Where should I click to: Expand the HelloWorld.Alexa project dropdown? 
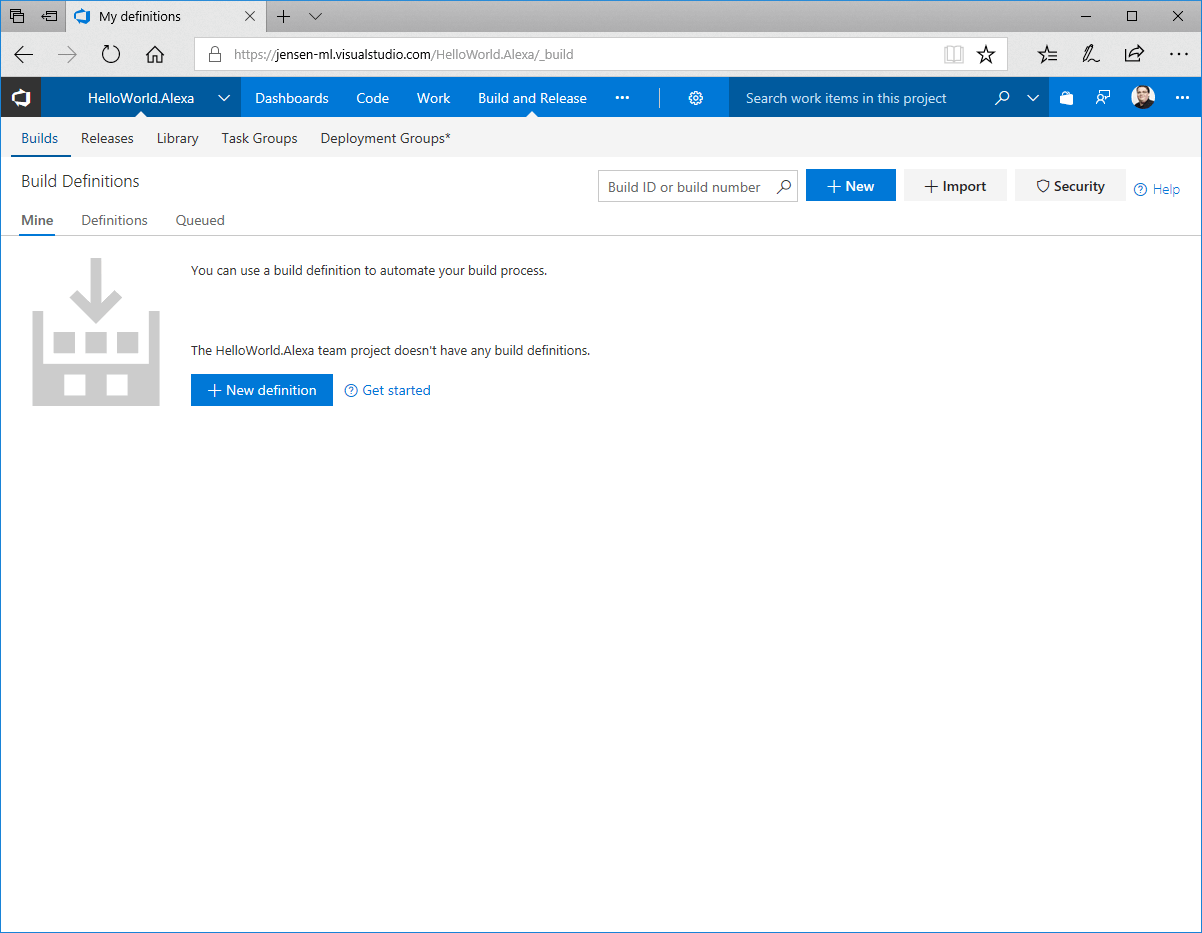(224, 98)
